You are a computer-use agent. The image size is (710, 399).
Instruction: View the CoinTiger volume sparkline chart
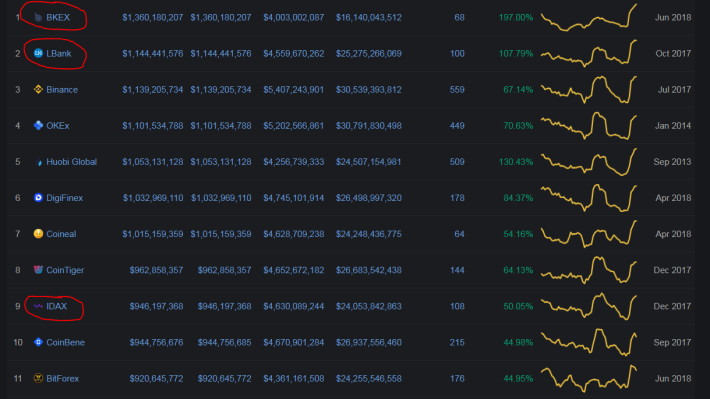click(589, 270)
